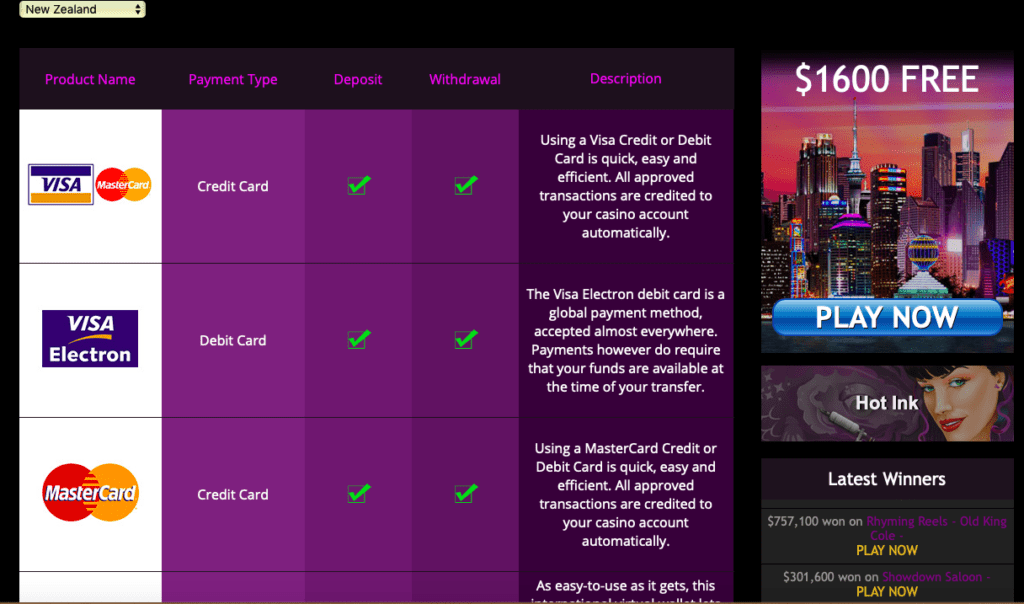Image resolution: width=1024 pixels, height=604 pixels.
Task: Click Visa Electron deposit checkmark
Action: coord(358,340)
